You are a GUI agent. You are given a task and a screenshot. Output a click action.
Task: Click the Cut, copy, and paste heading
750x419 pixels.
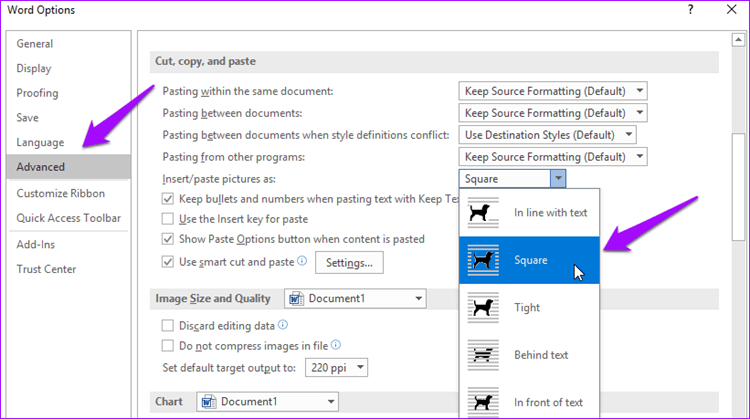pos(205,61)
